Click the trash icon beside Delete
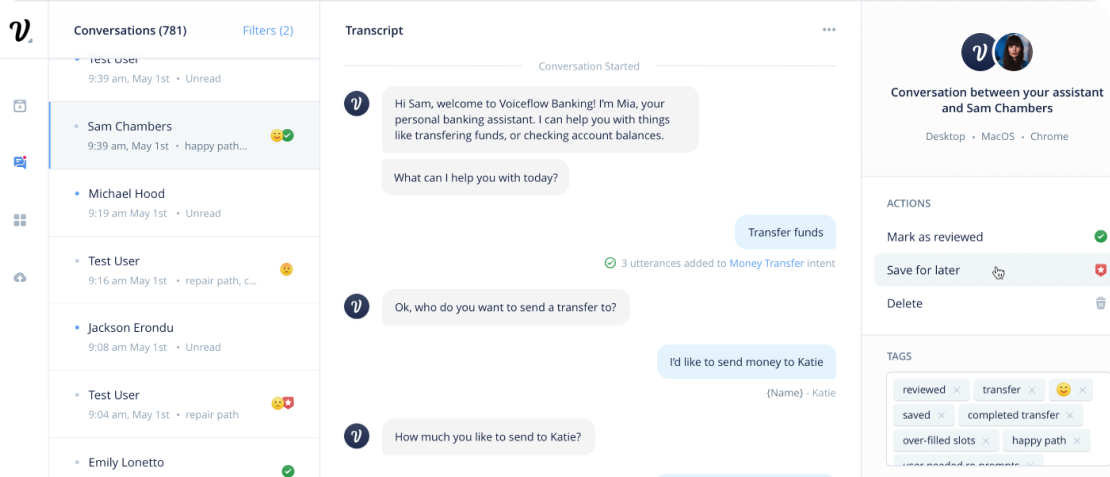This screenshot has height=477, width=1110. pos(1100,303)
